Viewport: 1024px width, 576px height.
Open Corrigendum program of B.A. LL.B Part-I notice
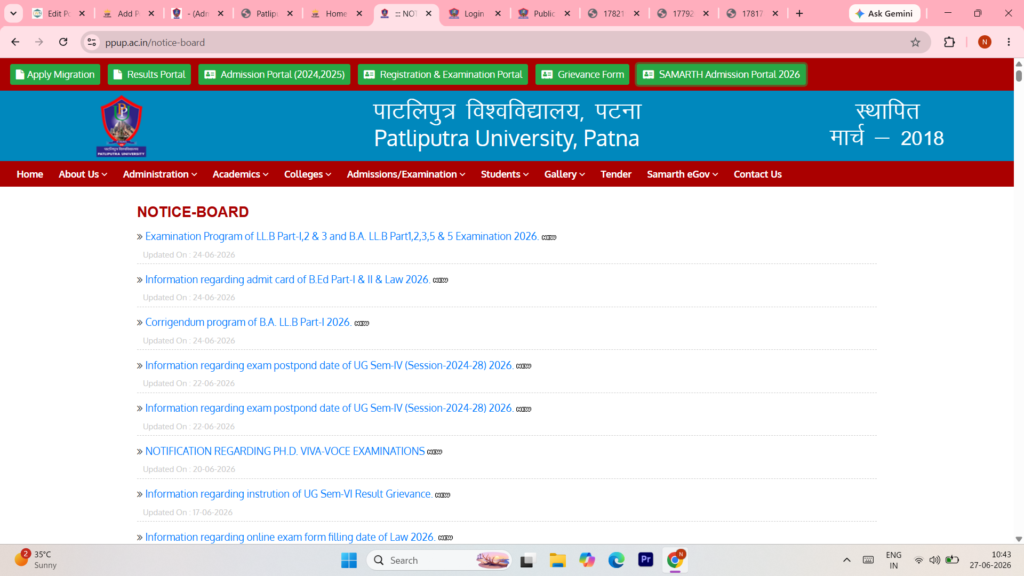tap(248, 322)
